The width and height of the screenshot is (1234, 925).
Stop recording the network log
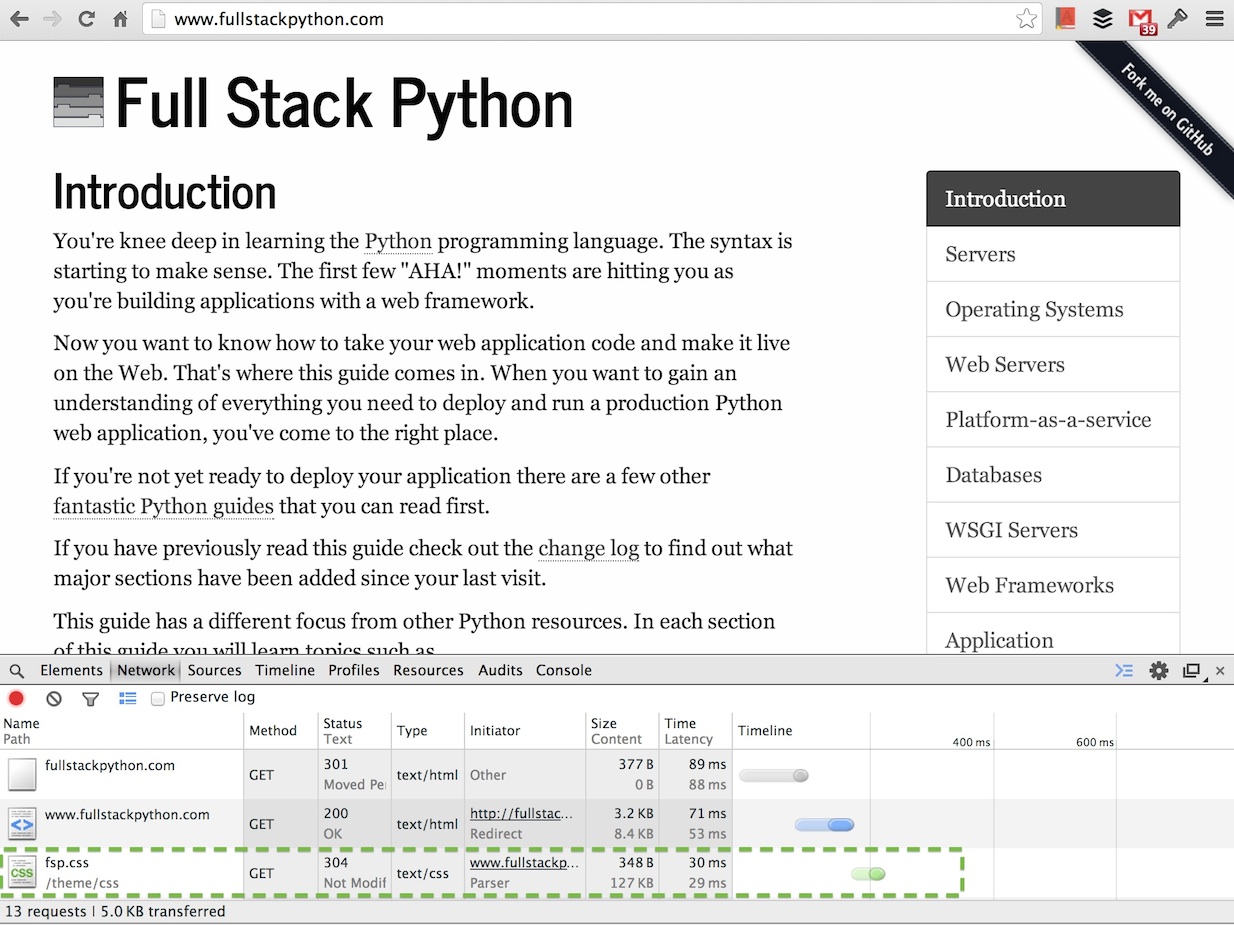14,698
